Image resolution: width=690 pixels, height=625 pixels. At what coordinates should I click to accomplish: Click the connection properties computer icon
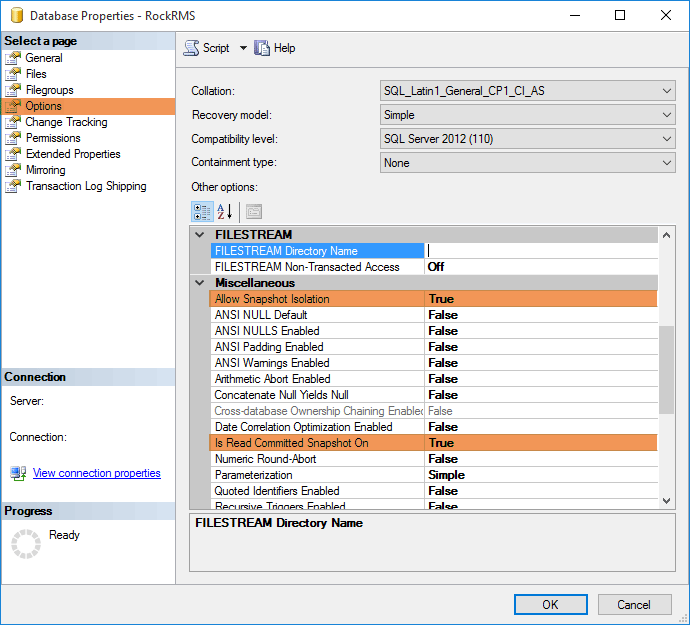point(18,473)
